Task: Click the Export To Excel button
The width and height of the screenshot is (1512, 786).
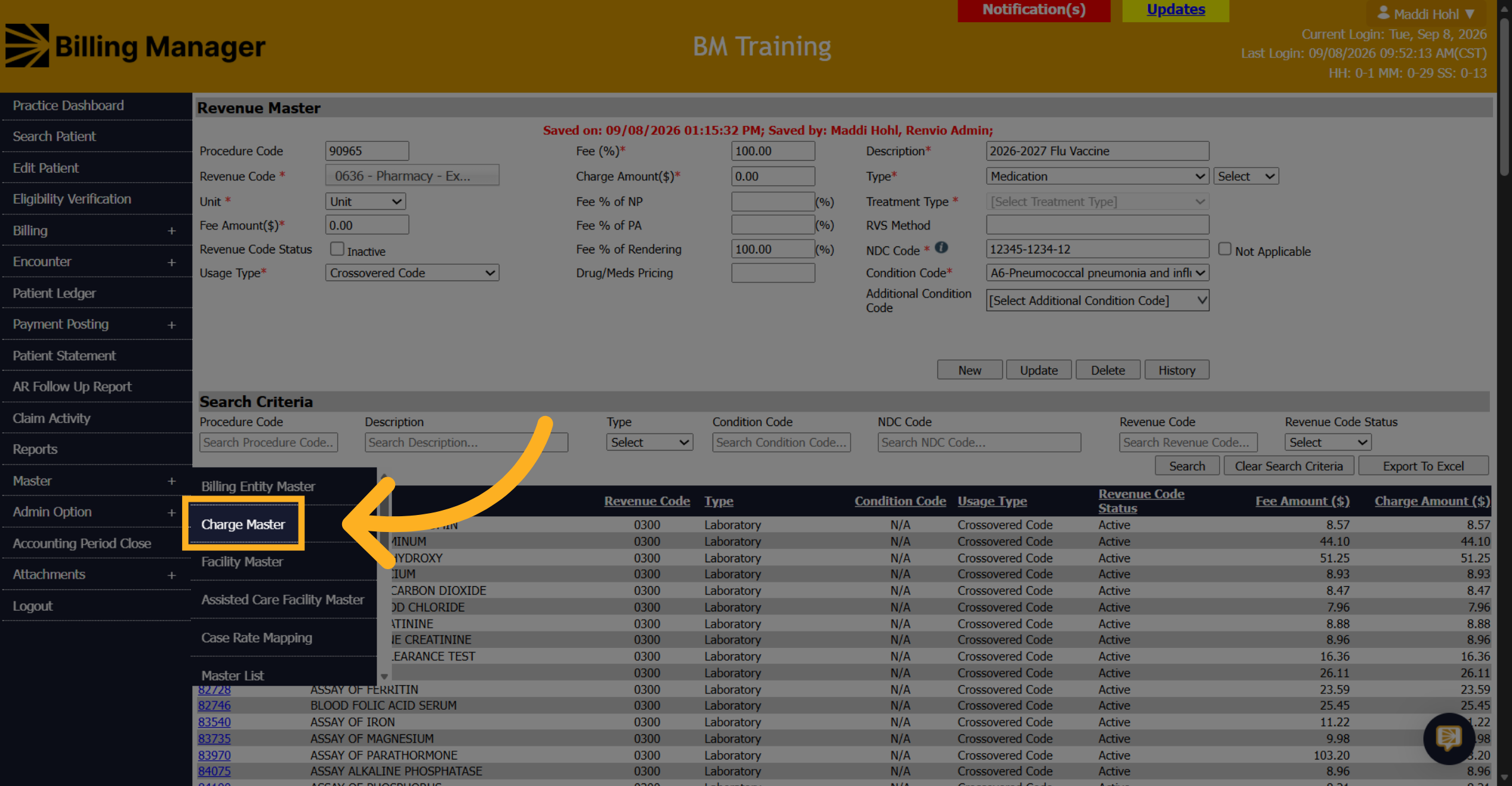Action: point(1423,466)
